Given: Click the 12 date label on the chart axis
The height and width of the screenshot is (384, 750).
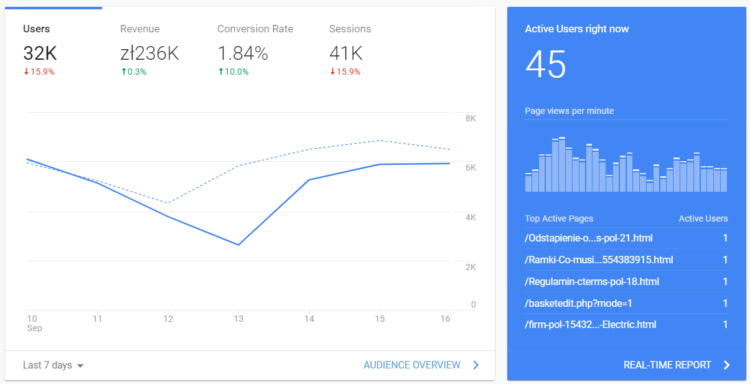Looking at the screenshot, I should tap(168, 319).
